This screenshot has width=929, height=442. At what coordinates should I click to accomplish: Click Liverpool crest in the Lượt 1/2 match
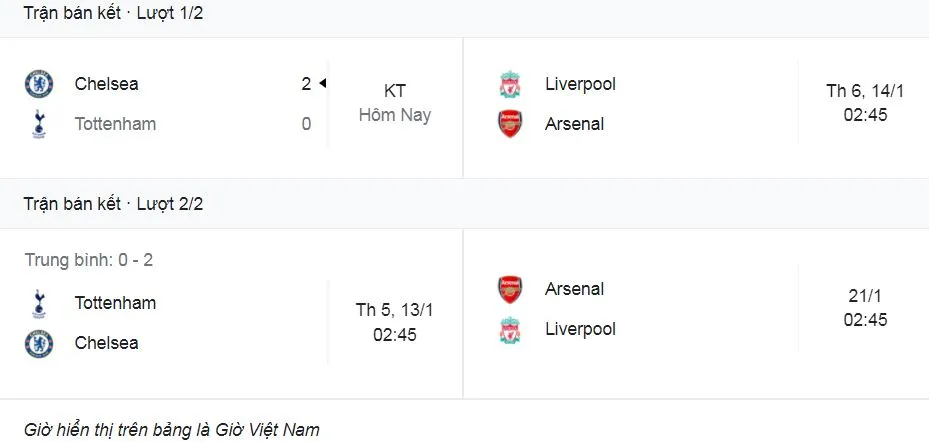click(x=510, y=84)
